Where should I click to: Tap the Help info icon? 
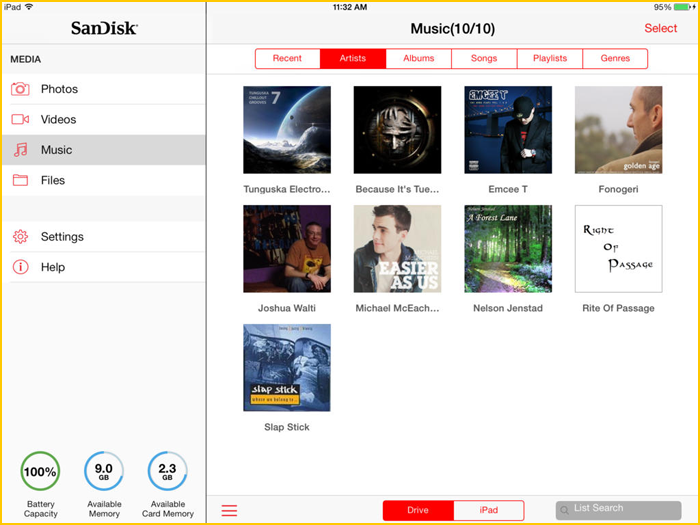[x=20, y=267]
